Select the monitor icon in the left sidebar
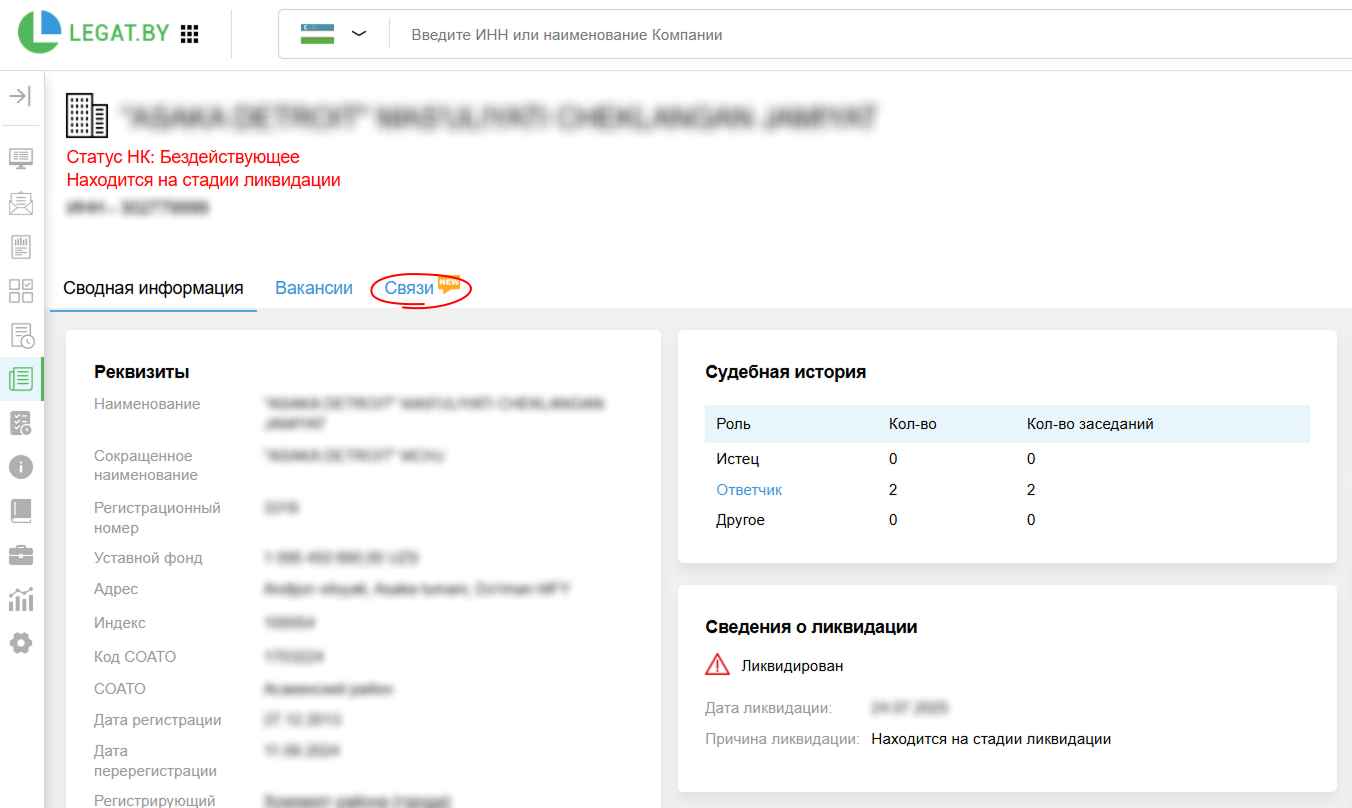This screenshot has height=808, width=1352. pos(21,158)
